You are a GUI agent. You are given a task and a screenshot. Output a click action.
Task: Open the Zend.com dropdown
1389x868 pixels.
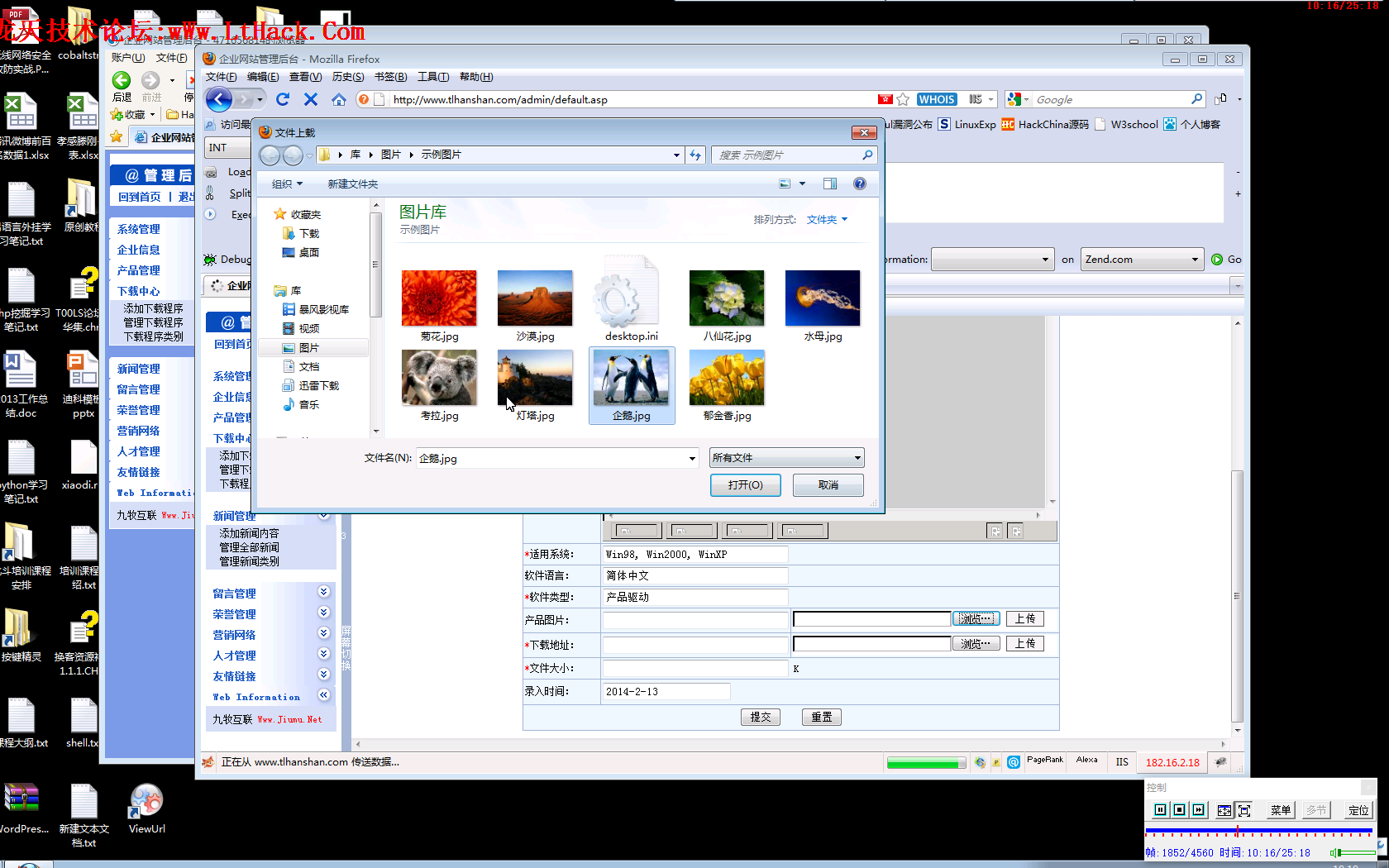click(1141, 260)
